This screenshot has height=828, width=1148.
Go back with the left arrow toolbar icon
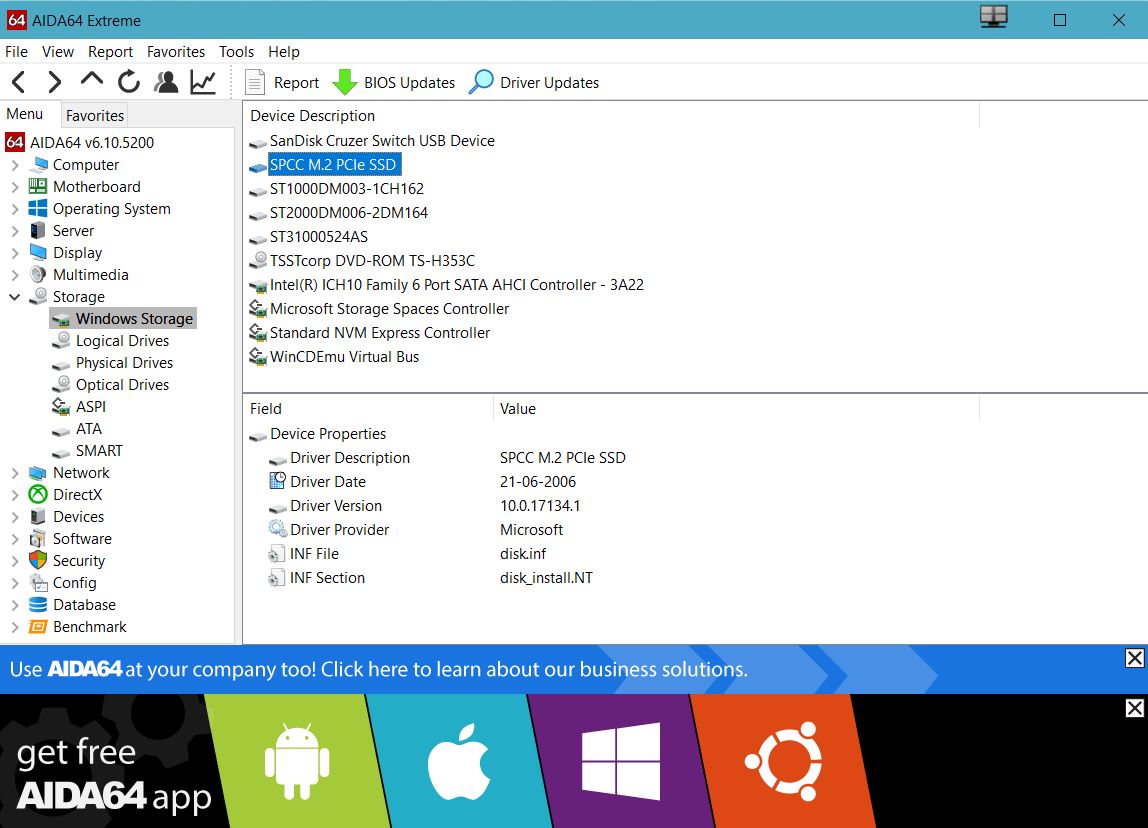coord(19,82)
